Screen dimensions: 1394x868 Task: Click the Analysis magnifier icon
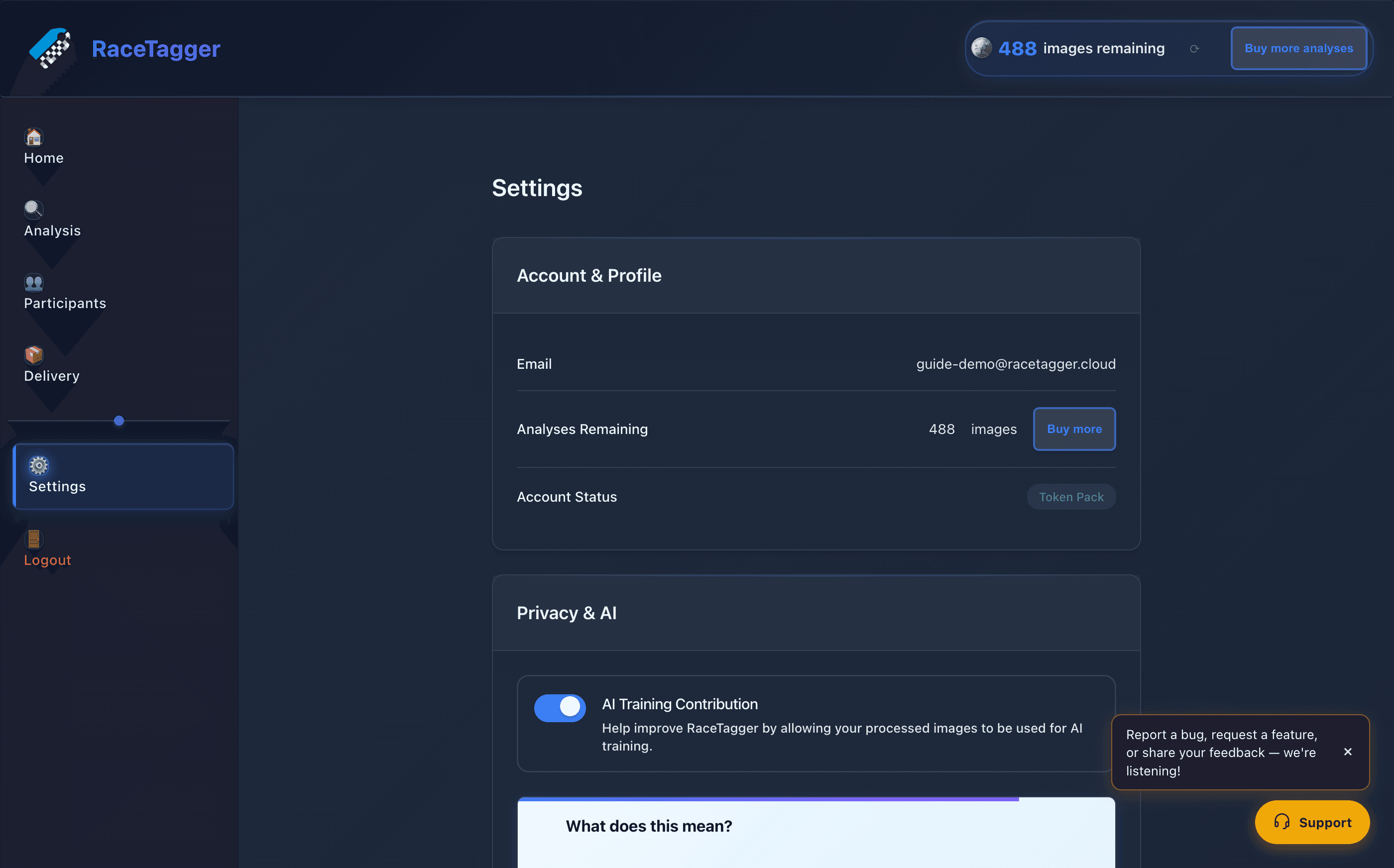pos(34,210)
